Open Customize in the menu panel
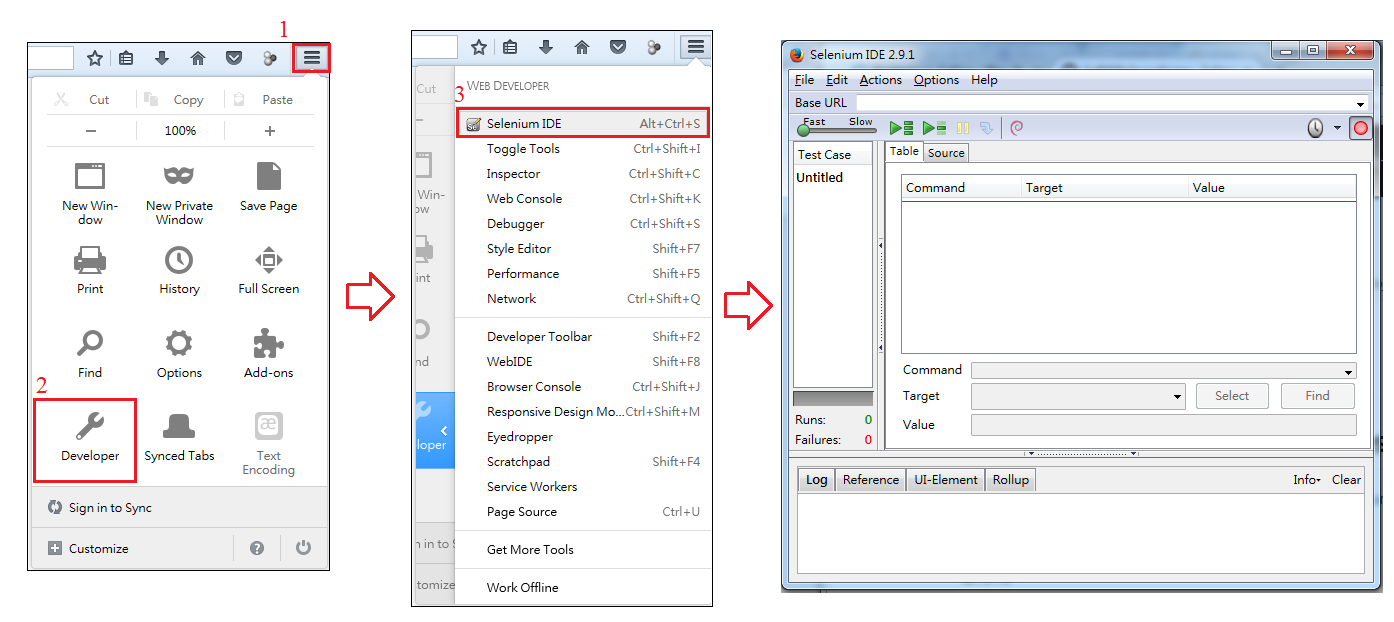 click(x=88, y=548)
